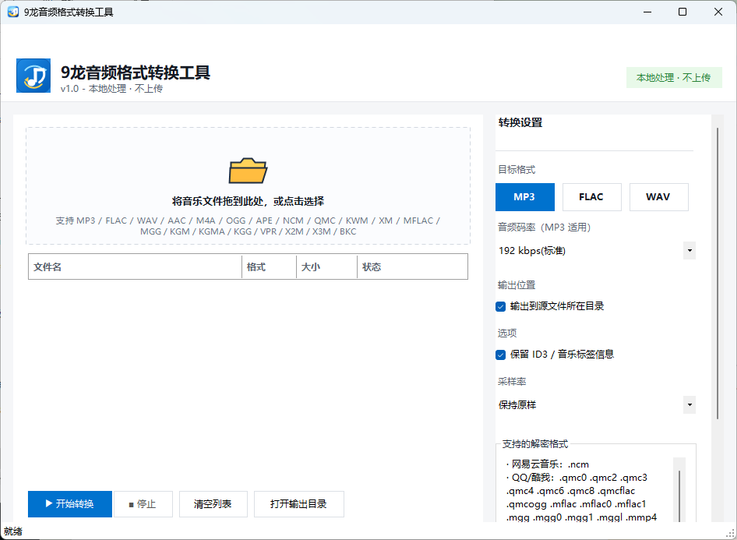Click the v1.0 version subtitle text

pos(111,88)
